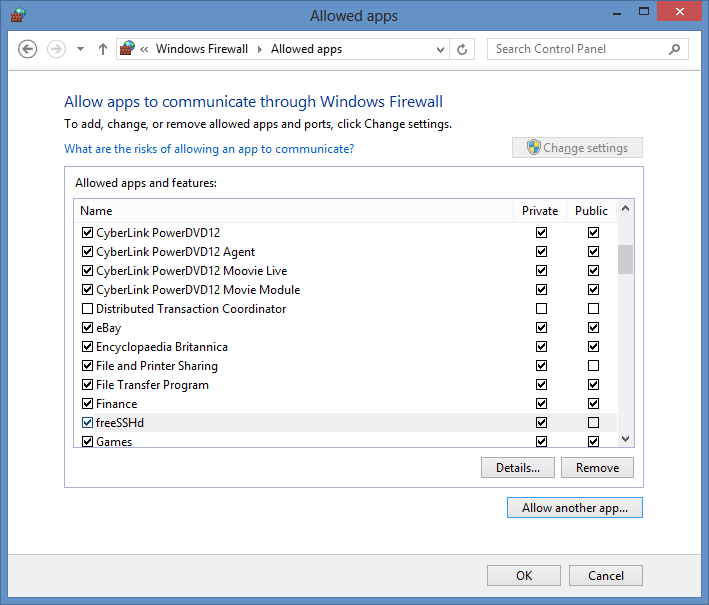Toggle CyberLink PowerDVD12 Moovie Live Public checkbox
The width and height of the screenshot is (709, 605).
593,270
